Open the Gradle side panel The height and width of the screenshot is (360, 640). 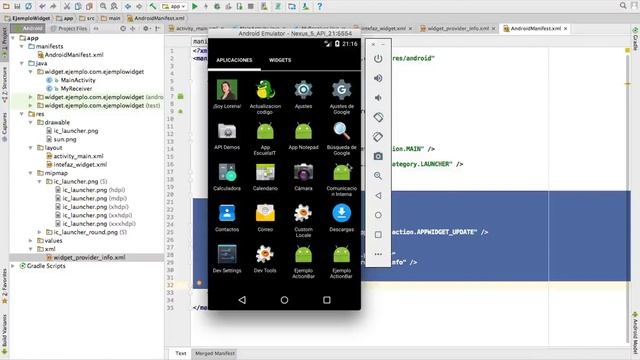tap(635, 40)
